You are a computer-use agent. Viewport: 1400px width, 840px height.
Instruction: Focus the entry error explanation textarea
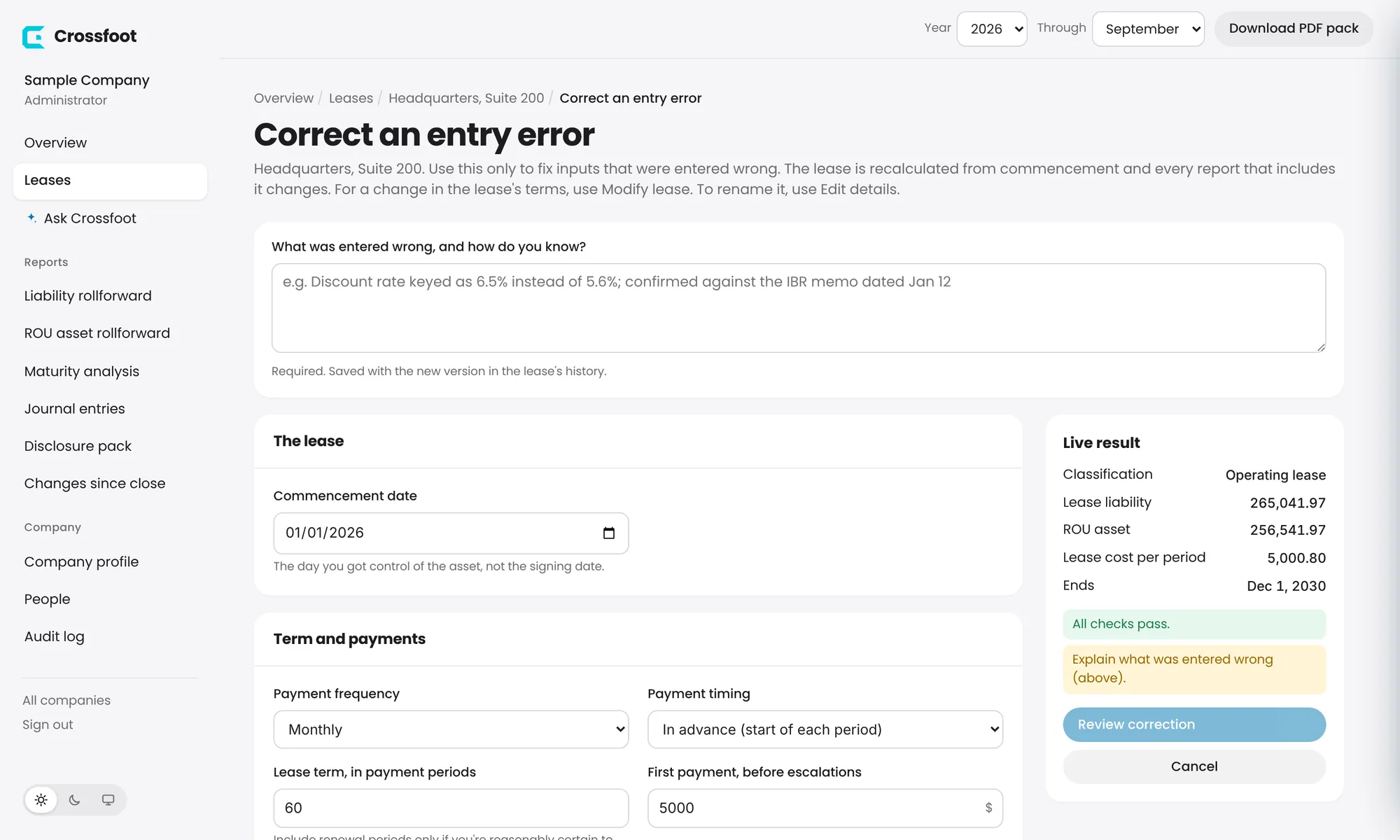pos(799,308)
